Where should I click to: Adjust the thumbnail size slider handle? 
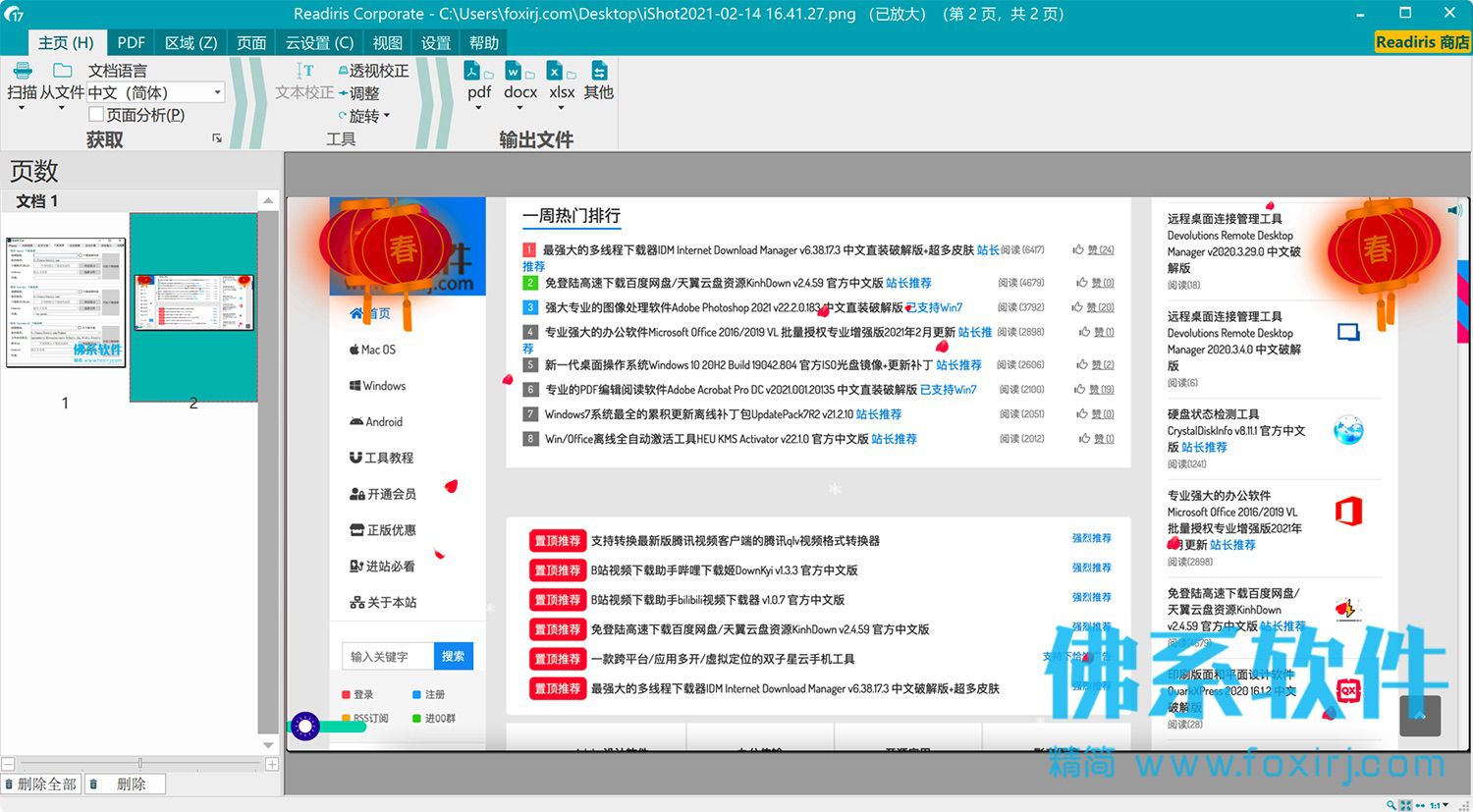point(140,764)
